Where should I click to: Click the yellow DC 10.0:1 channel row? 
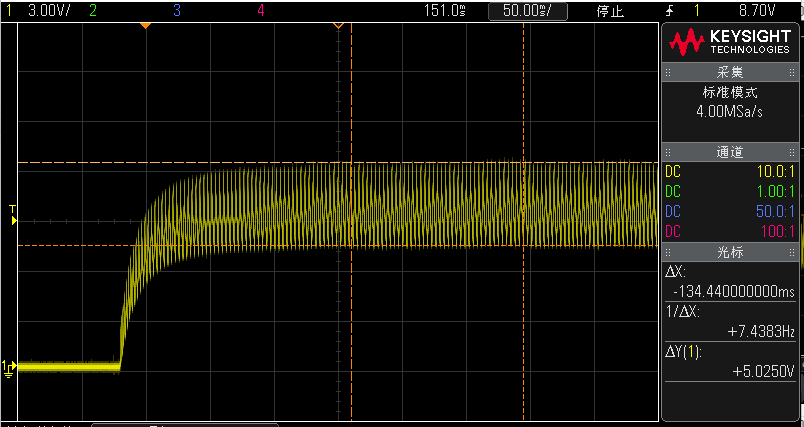[730, 171]
